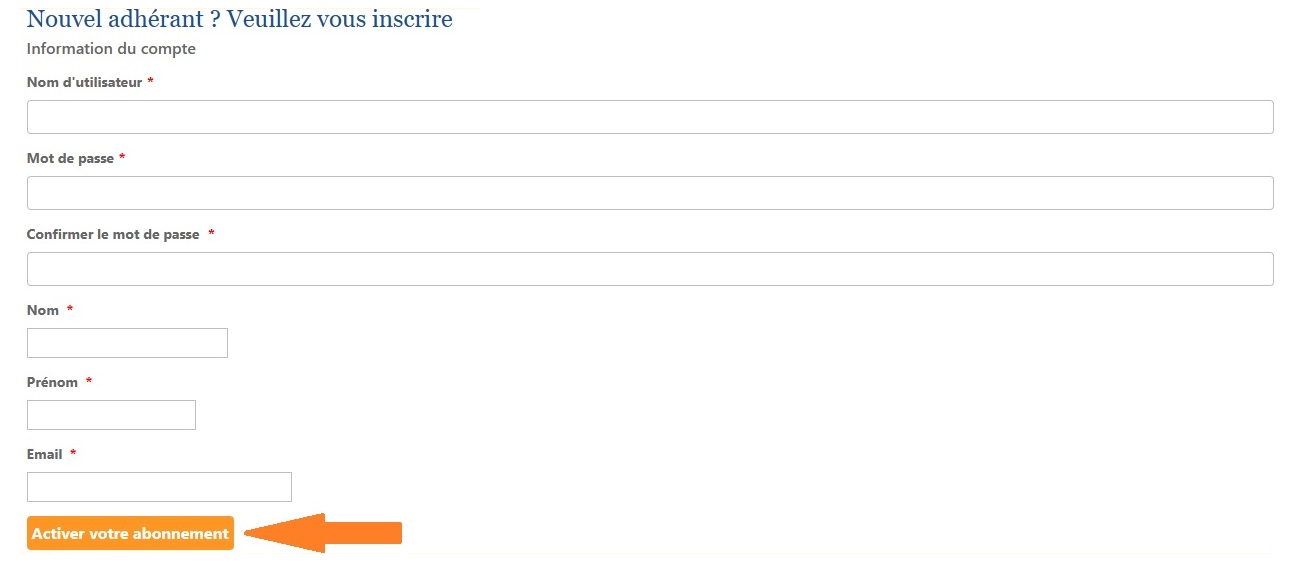Click the Confirmer le mot de passe label

pyautogui.click(x=114, y=234)
